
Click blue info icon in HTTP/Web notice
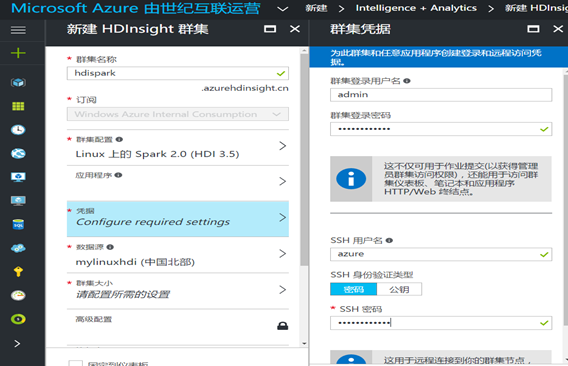tap(351, 179)
